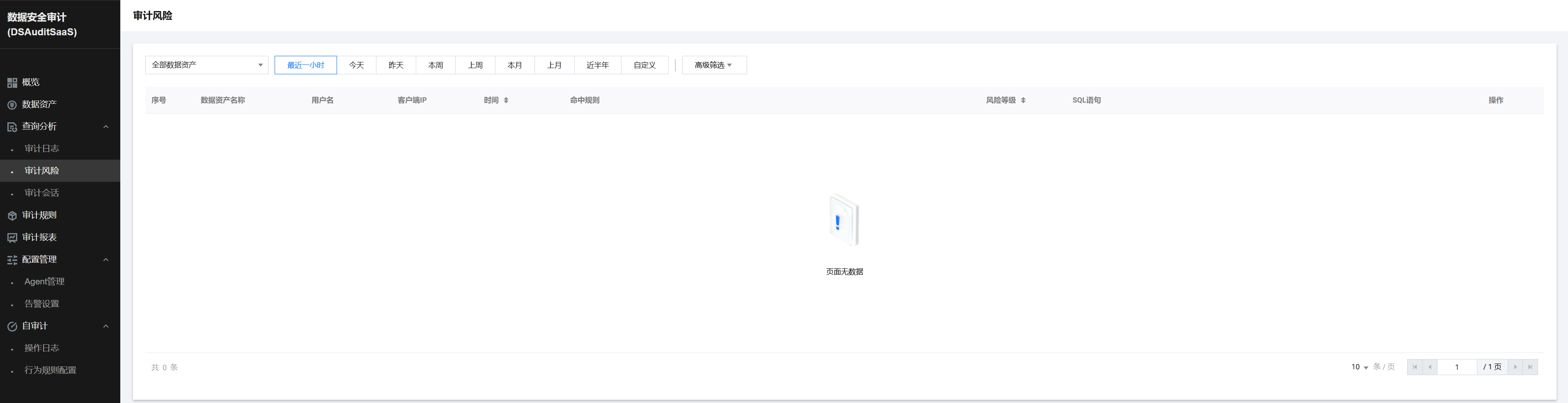Sort by 时间 column sort icon
The image size is (1568, 403).
(506, 101)
